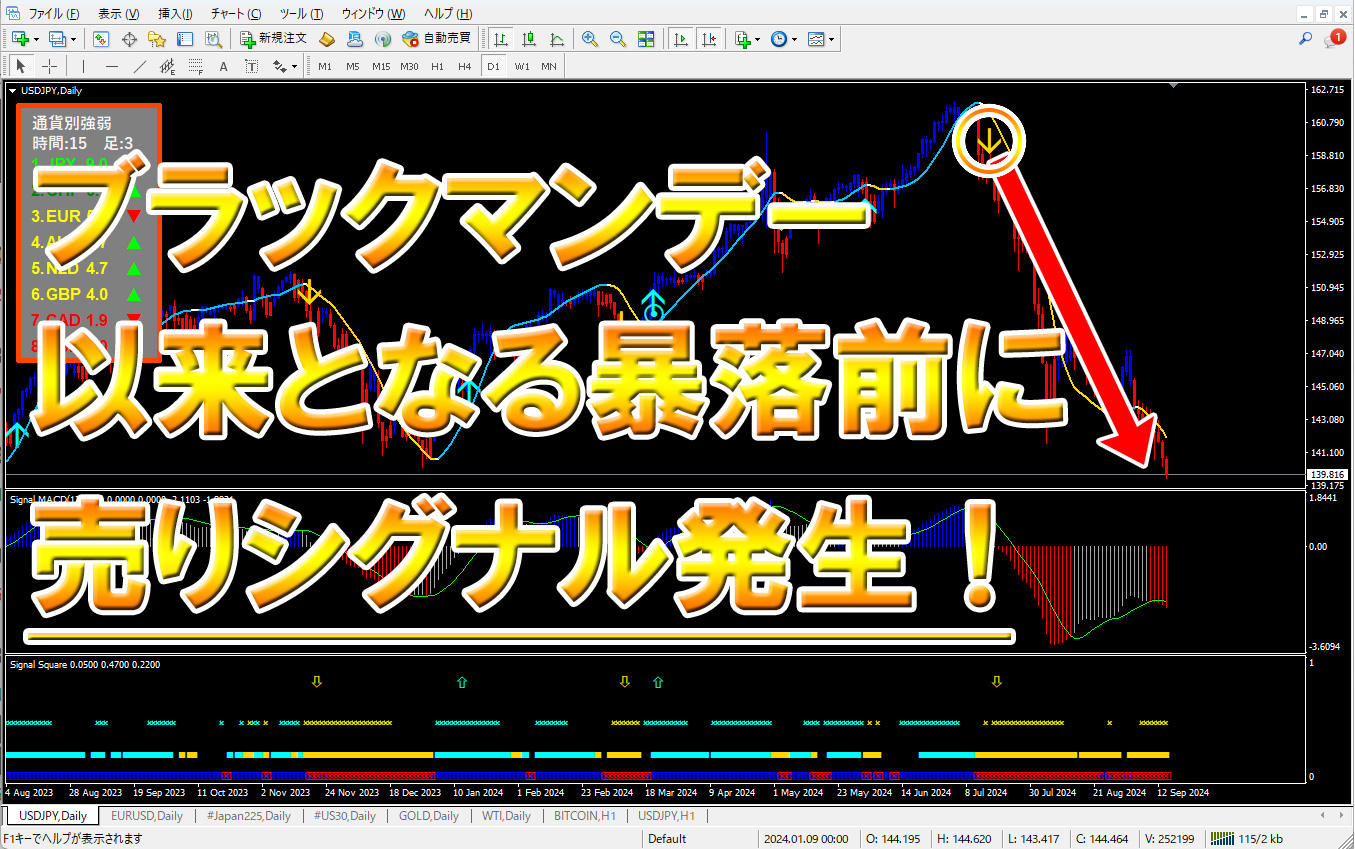This screenshot has height=849, width=1355.
Task: Switch to the BITCOIN,H1 tab
Action: (x=585, y=816)
